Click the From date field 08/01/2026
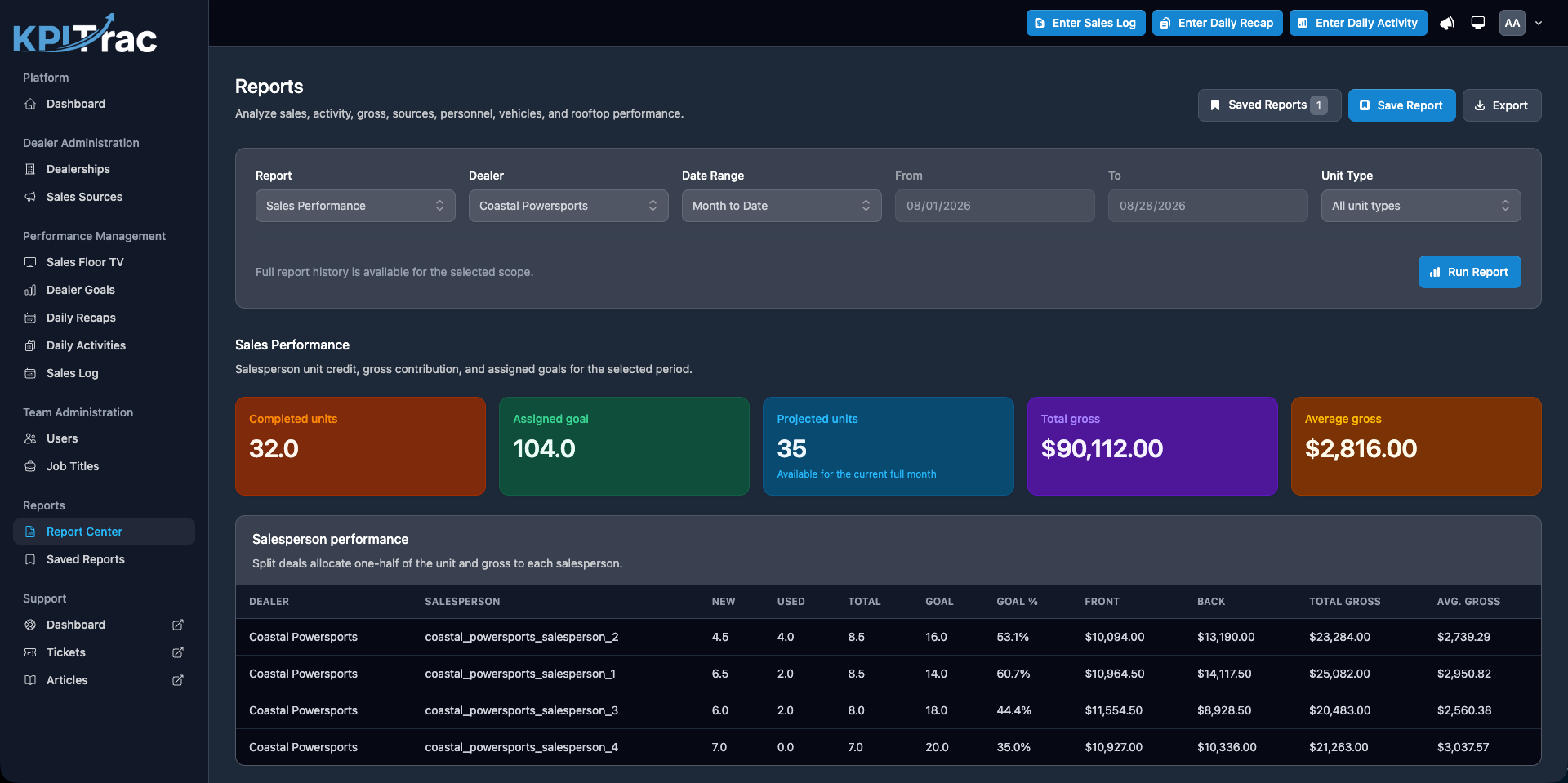Viewport: 1568px width, 783px height. (995, 206)
